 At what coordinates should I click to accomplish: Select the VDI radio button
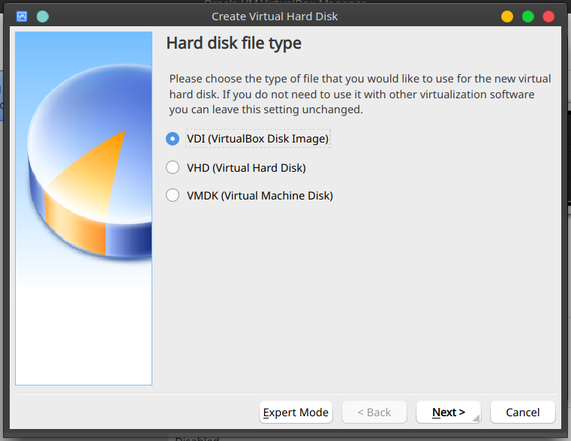[173, 139]
